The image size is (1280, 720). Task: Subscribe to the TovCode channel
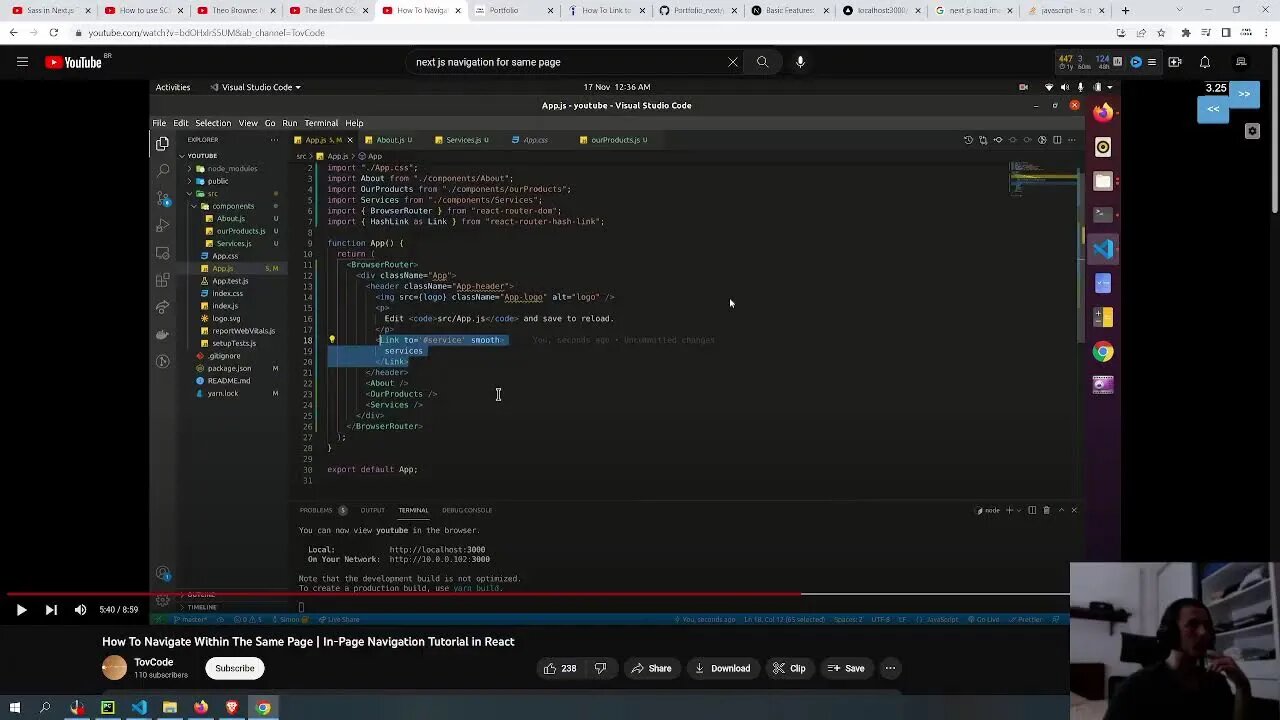click(235, 668)
